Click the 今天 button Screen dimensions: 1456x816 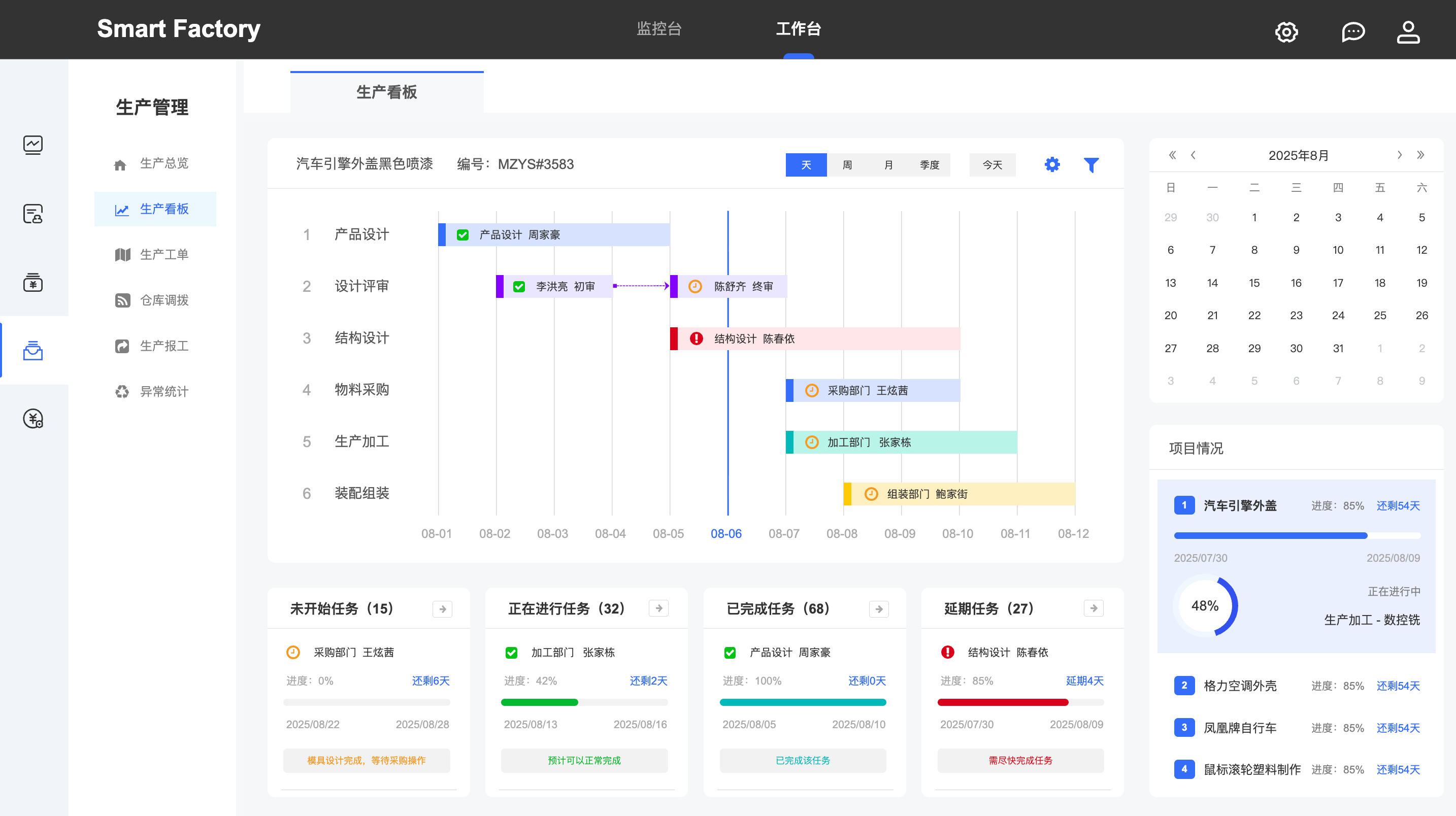[x=992, y=165]
